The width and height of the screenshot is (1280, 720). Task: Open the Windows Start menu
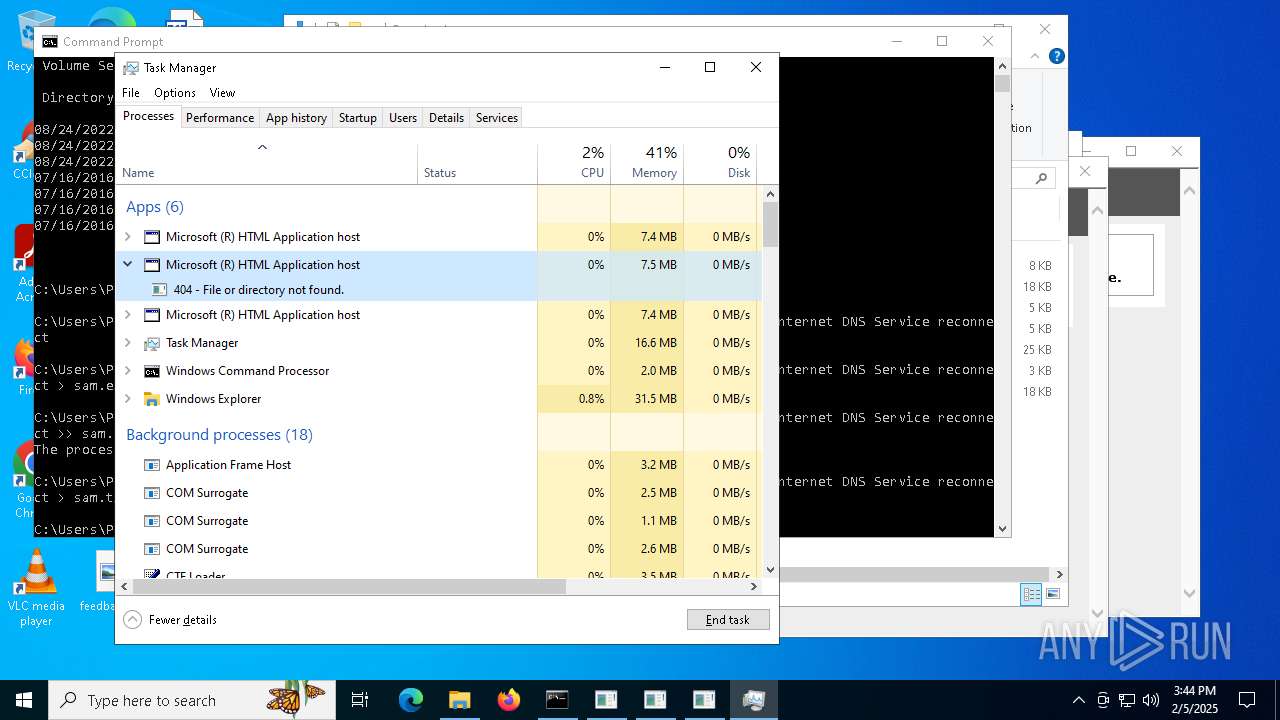pyautogui.click(x=24, y=700)
